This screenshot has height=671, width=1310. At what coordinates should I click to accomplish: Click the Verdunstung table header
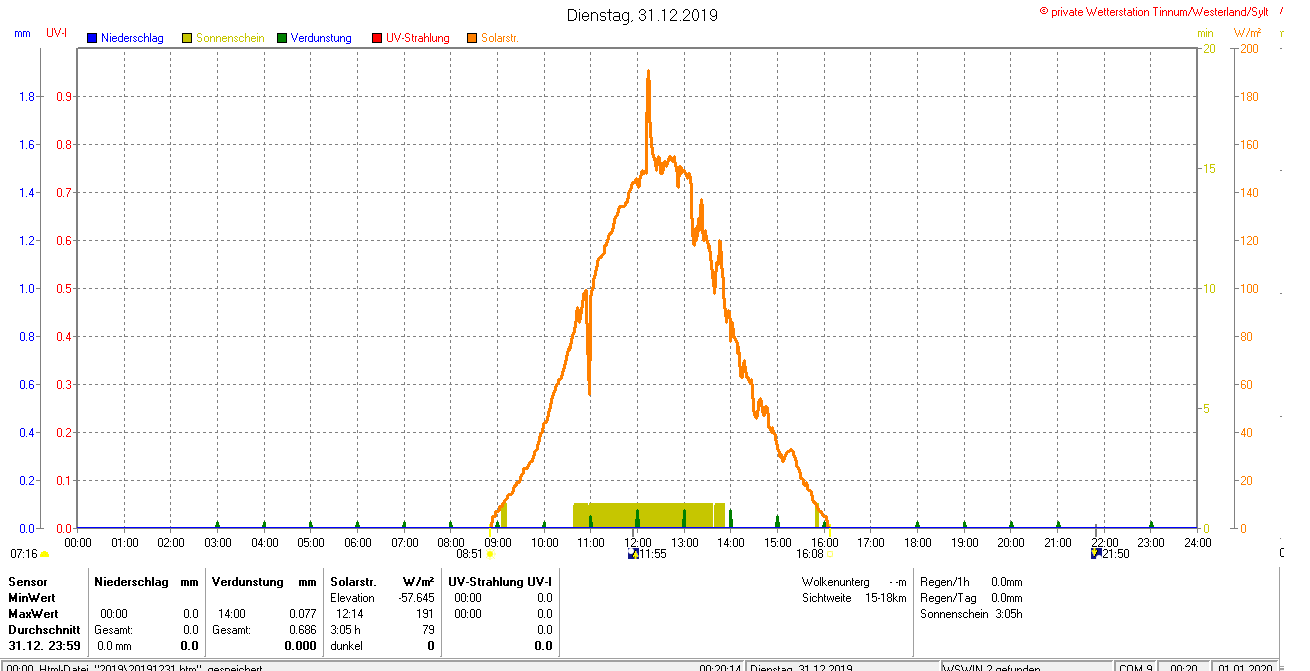[246, 582]
